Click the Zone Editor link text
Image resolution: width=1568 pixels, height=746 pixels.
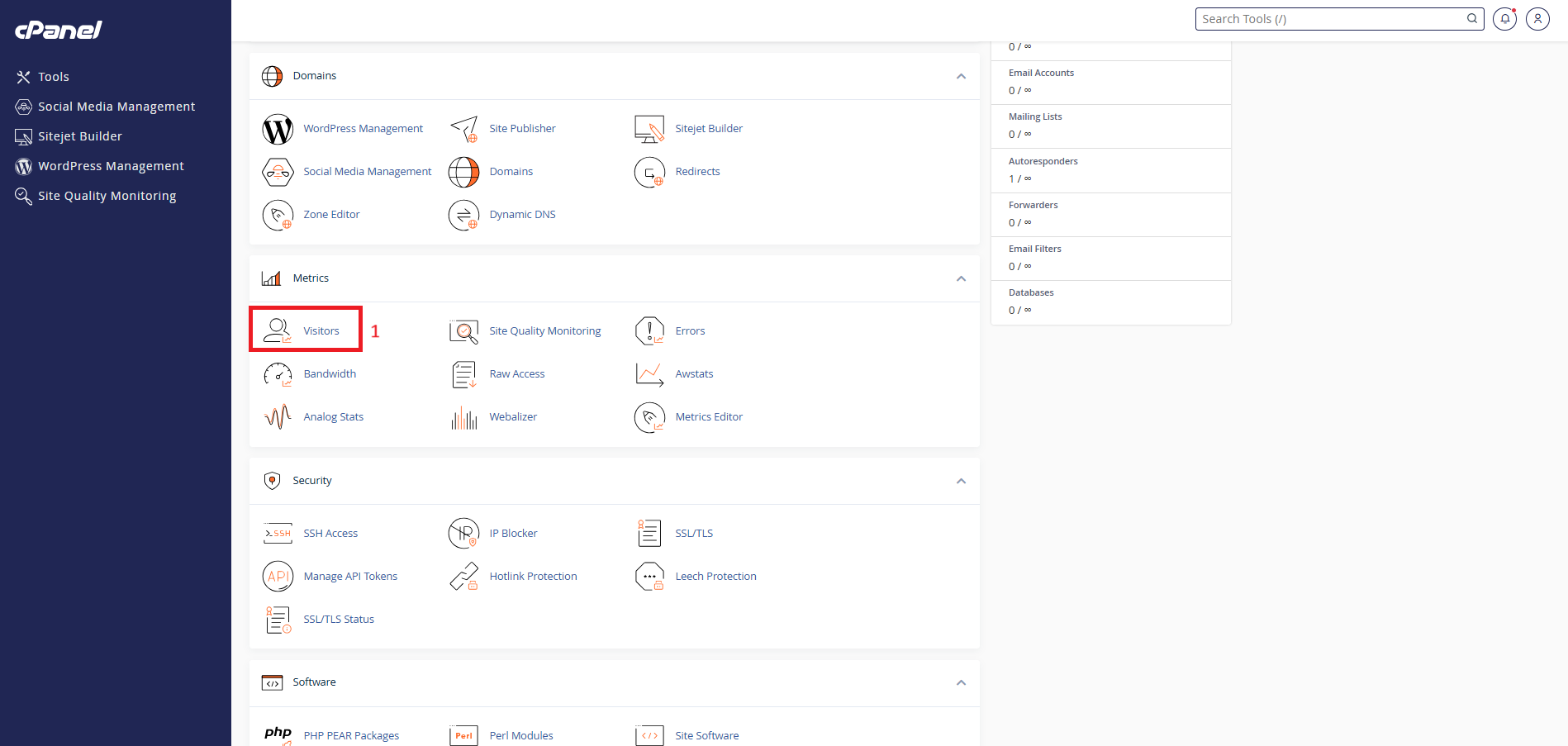[x=331, y=215]
